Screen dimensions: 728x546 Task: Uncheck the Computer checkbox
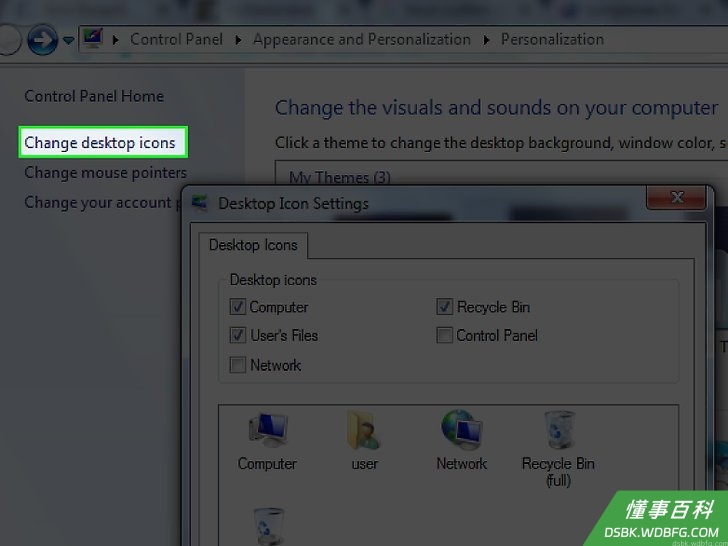[238, 307]
